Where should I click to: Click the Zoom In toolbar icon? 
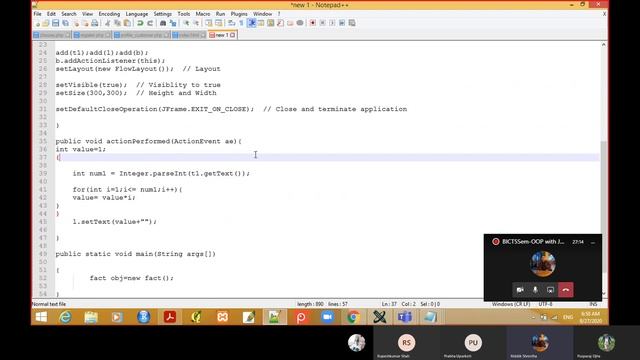pos(186,23)
